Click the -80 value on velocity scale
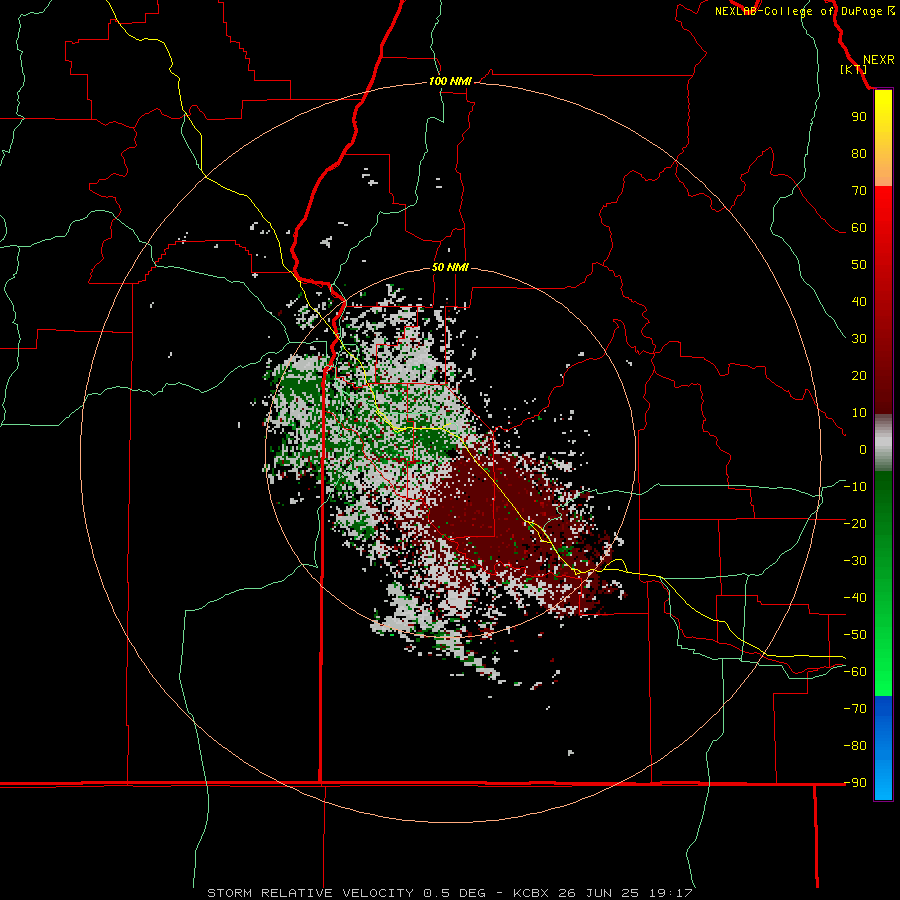 tap(855, 746)
